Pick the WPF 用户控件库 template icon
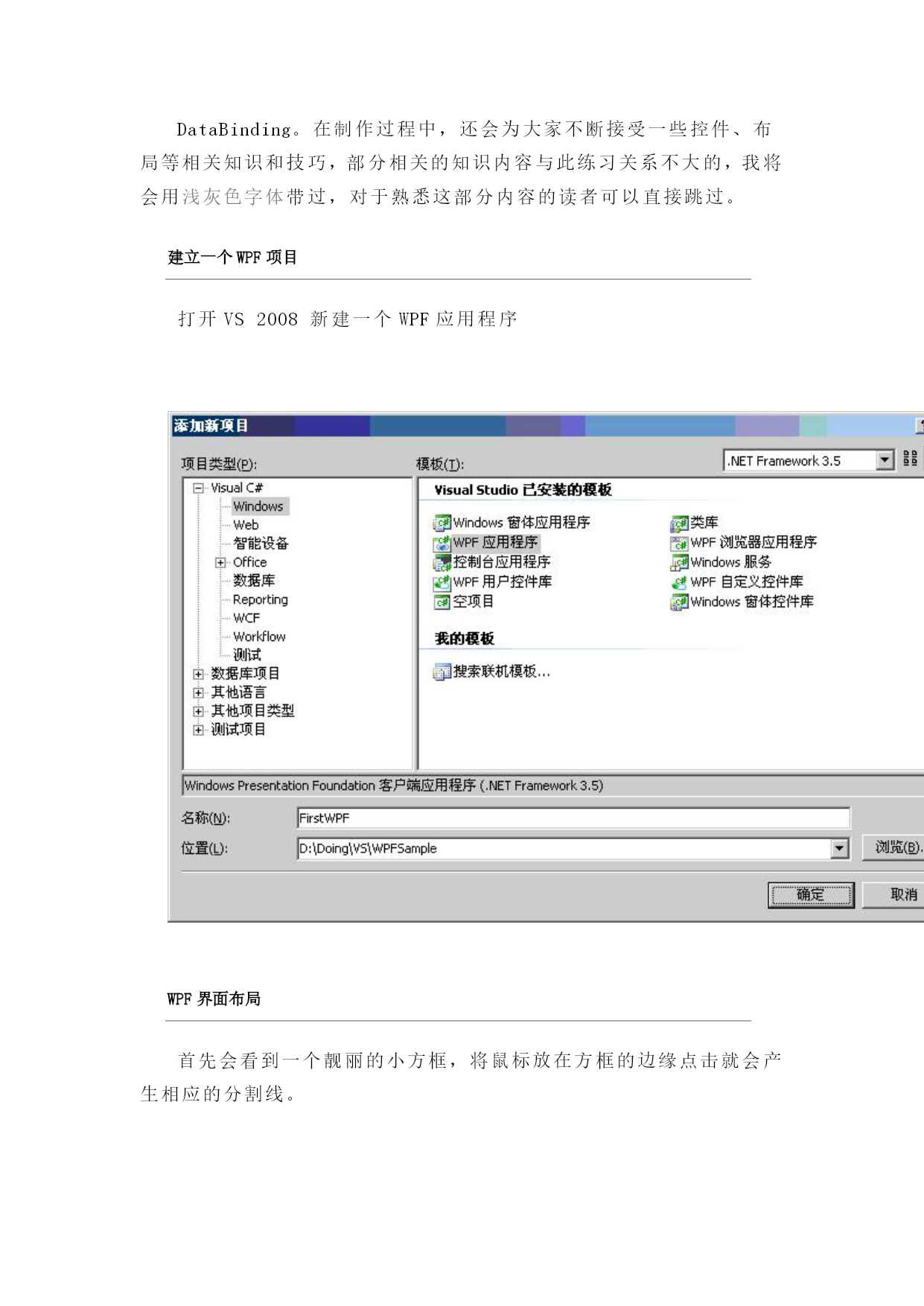The width and height of the screenshot is (924, 1306). coord(442,582)
